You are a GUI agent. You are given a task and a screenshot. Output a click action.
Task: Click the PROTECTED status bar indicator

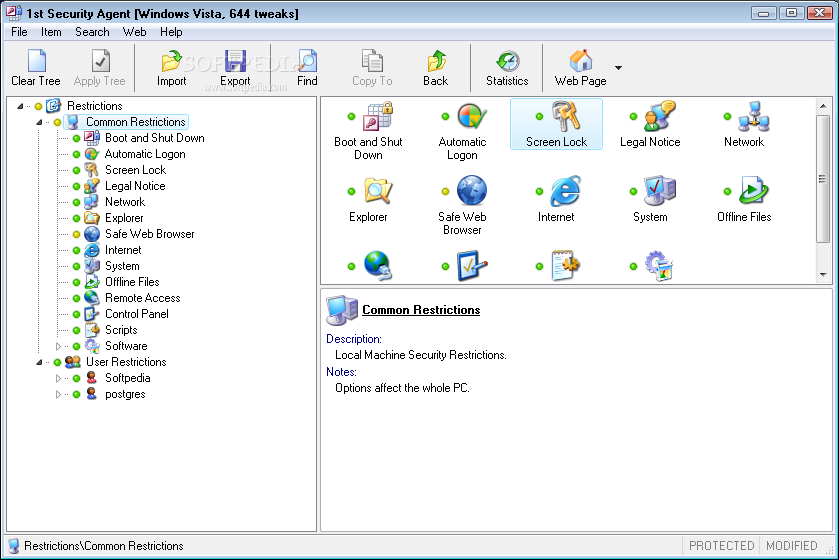pyautogui.click(x=721, y=546)
